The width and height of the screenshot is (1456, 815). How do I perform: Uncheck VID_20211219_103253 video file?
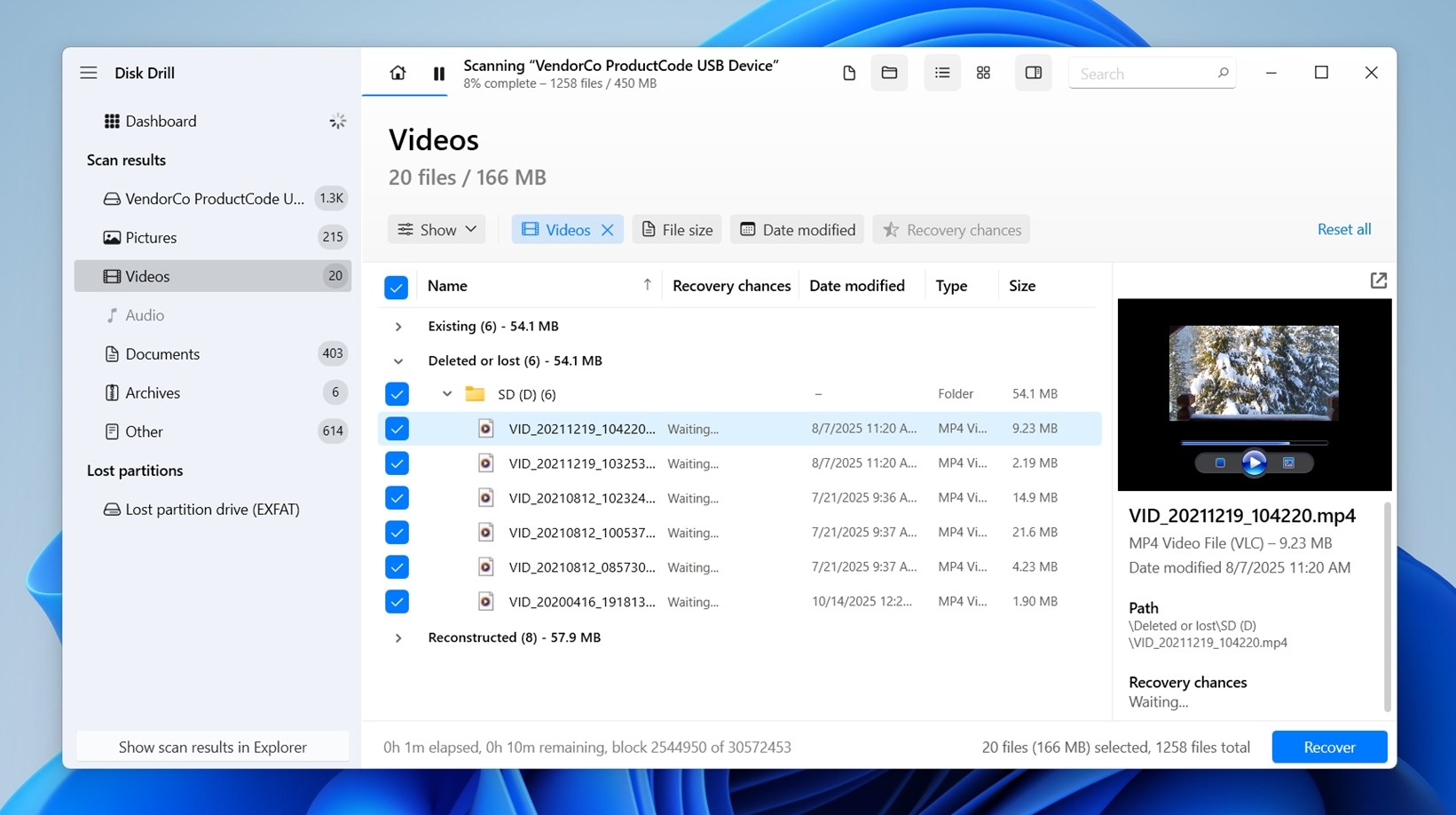pos(397,463)
